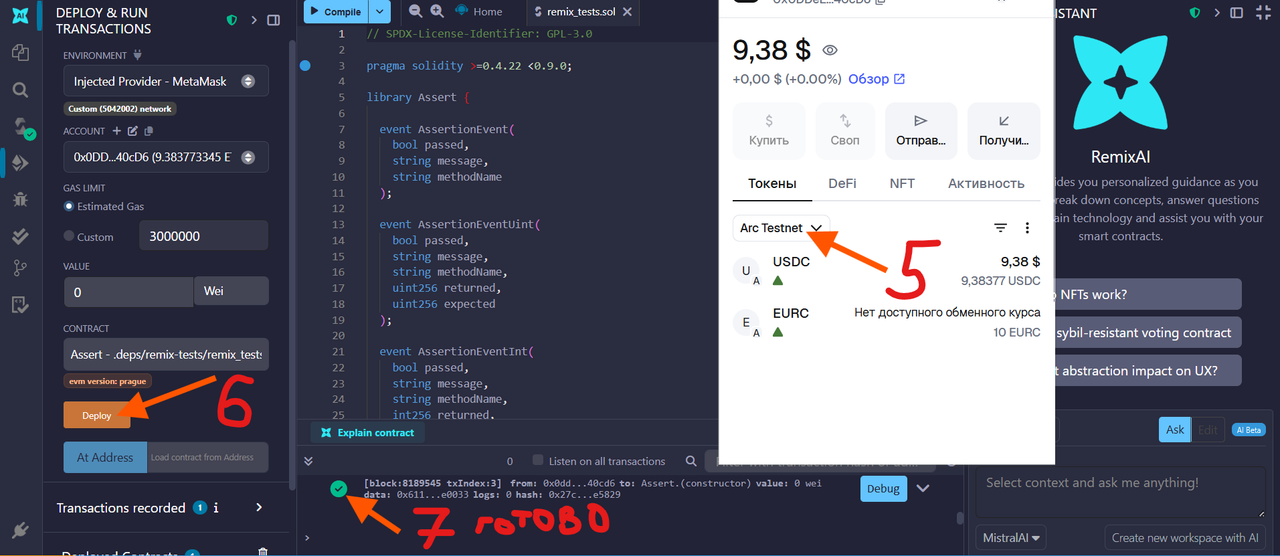Open the Environment dropdown Injected Provider - MetaMask
Screen dimensions: 1280x556
166,81
